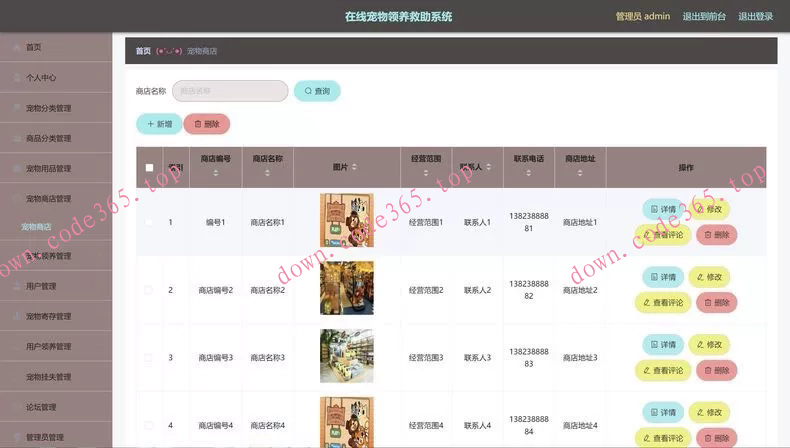Click 修改 for 商店名称2 row
Viewport: 790px width, 448px height.
click(x=709, y=277)
